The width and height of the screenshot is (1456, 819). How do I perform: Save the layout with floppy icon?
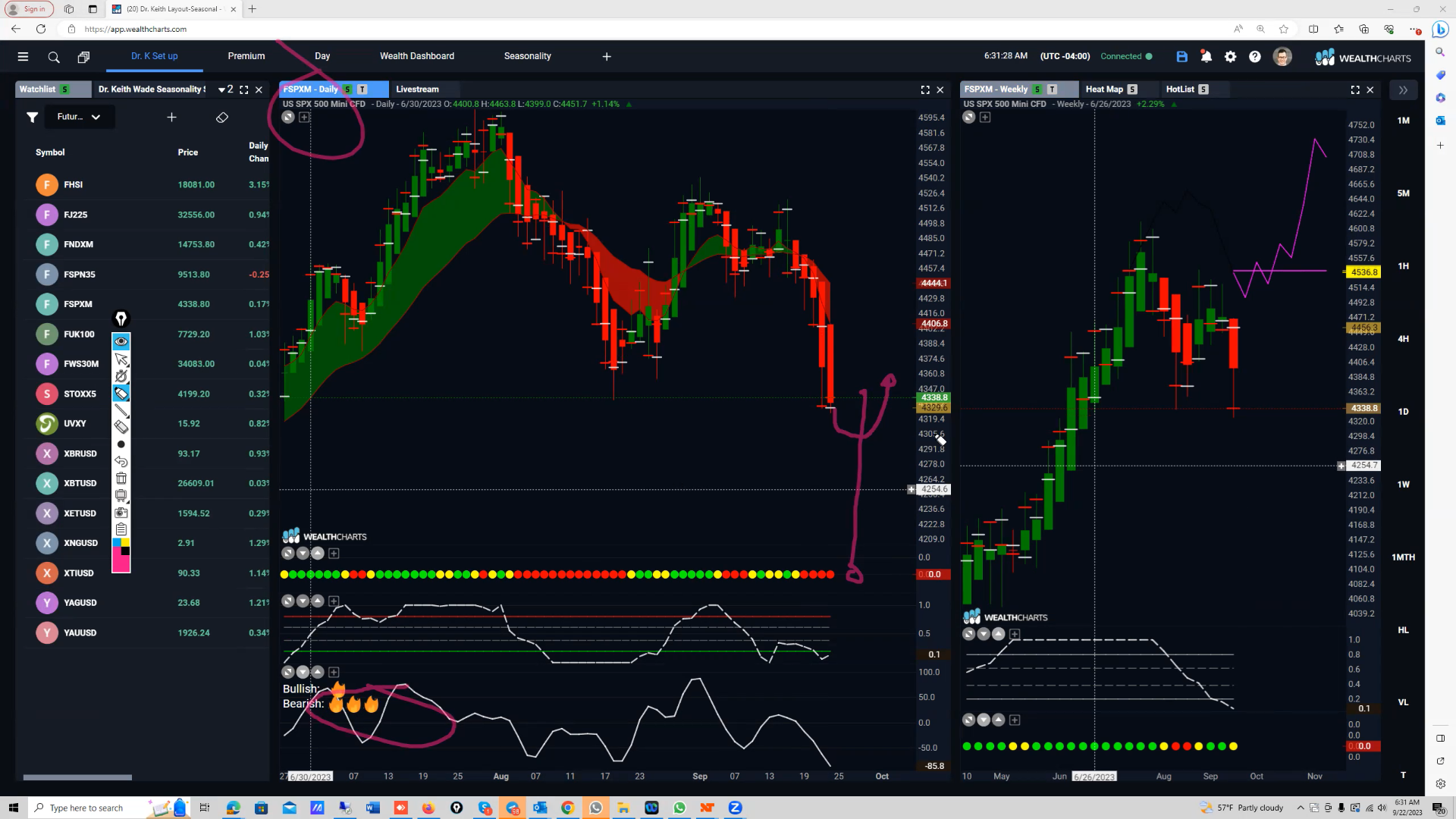(x=1181, y=57)
